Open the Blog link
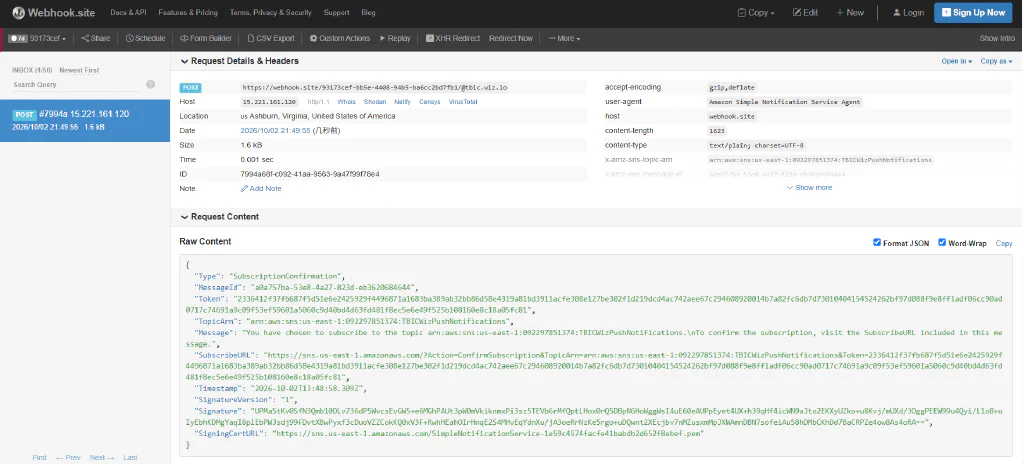The width and height of the screenshot is (1024, 464). [368, 12]
